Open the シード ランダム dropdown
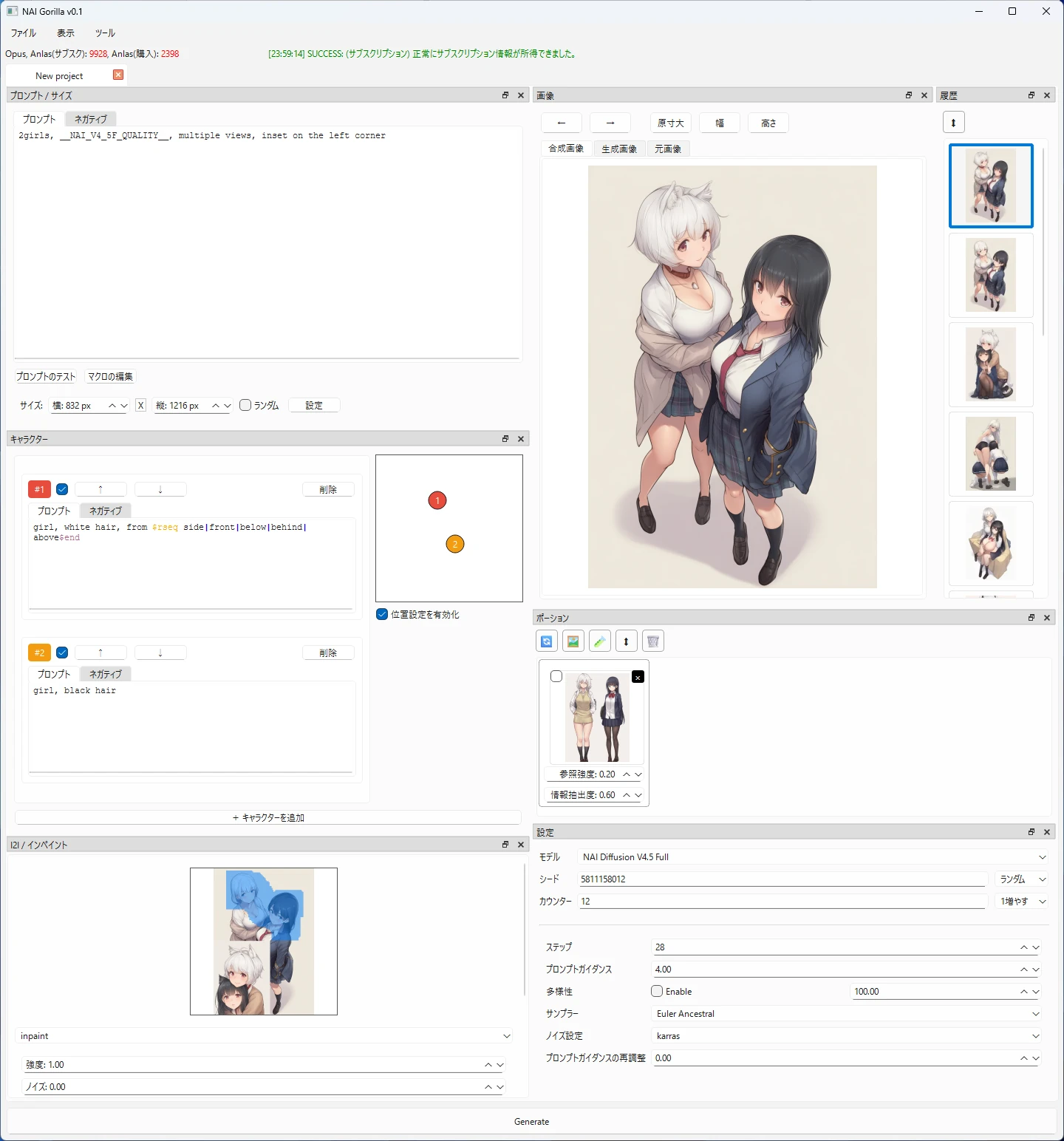1064x1141 pixels. coord(1022,879)
